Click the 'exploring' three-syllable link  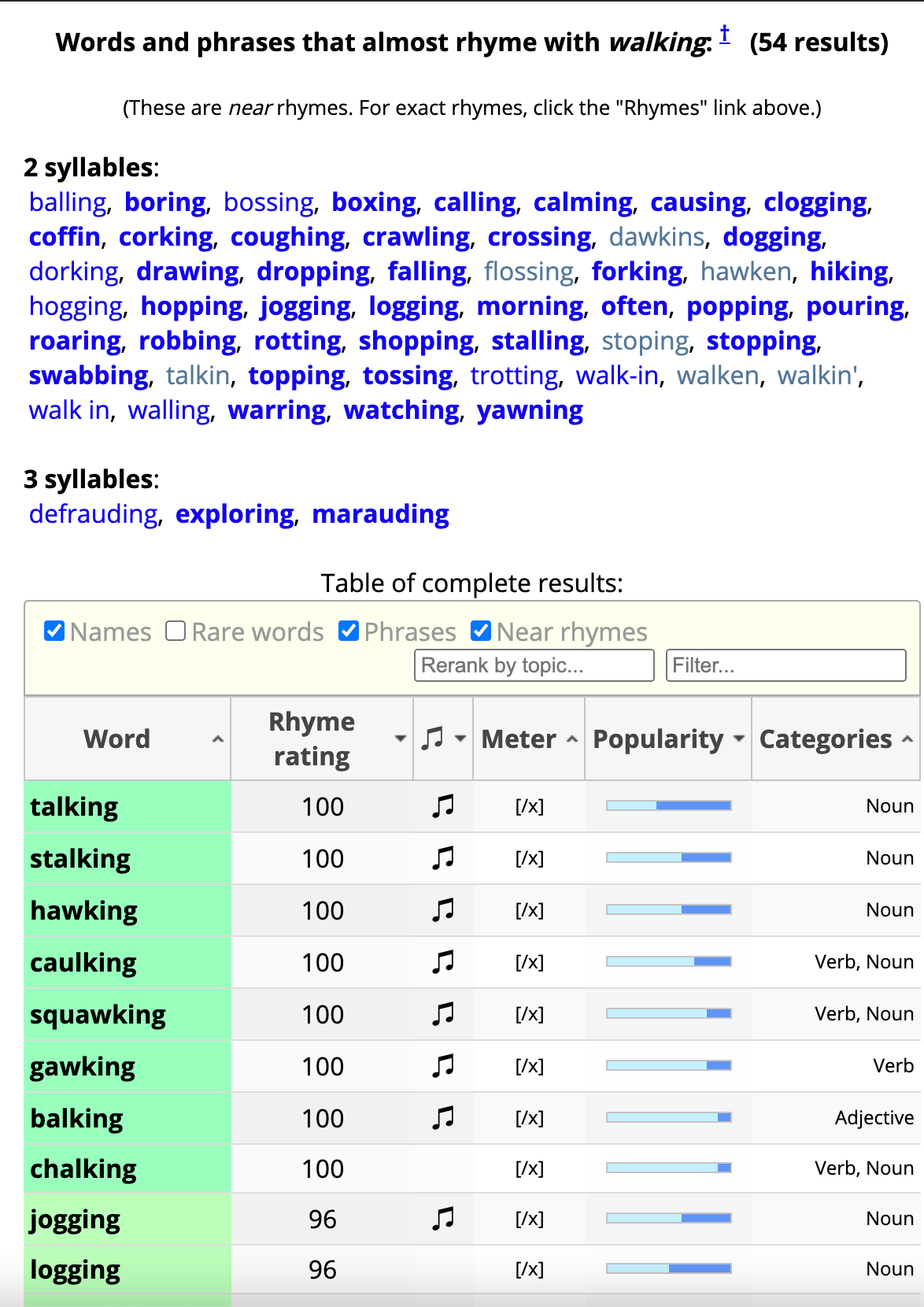(235, 514)
